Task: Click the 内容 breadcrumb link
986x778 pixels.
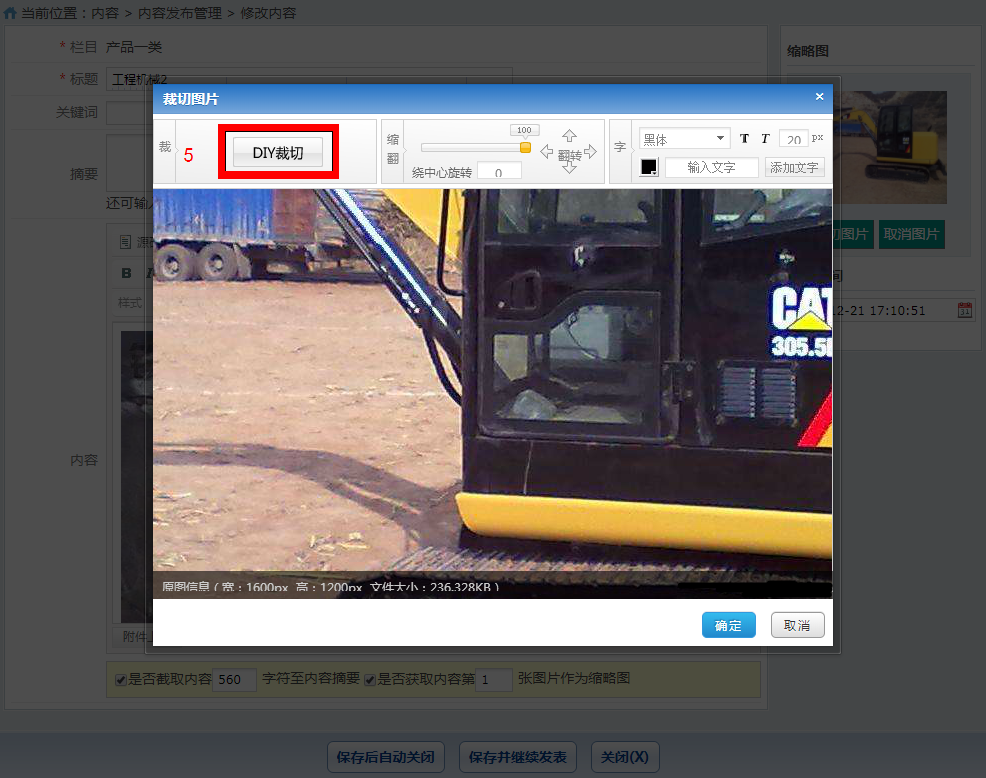Action: click(105, 13)
